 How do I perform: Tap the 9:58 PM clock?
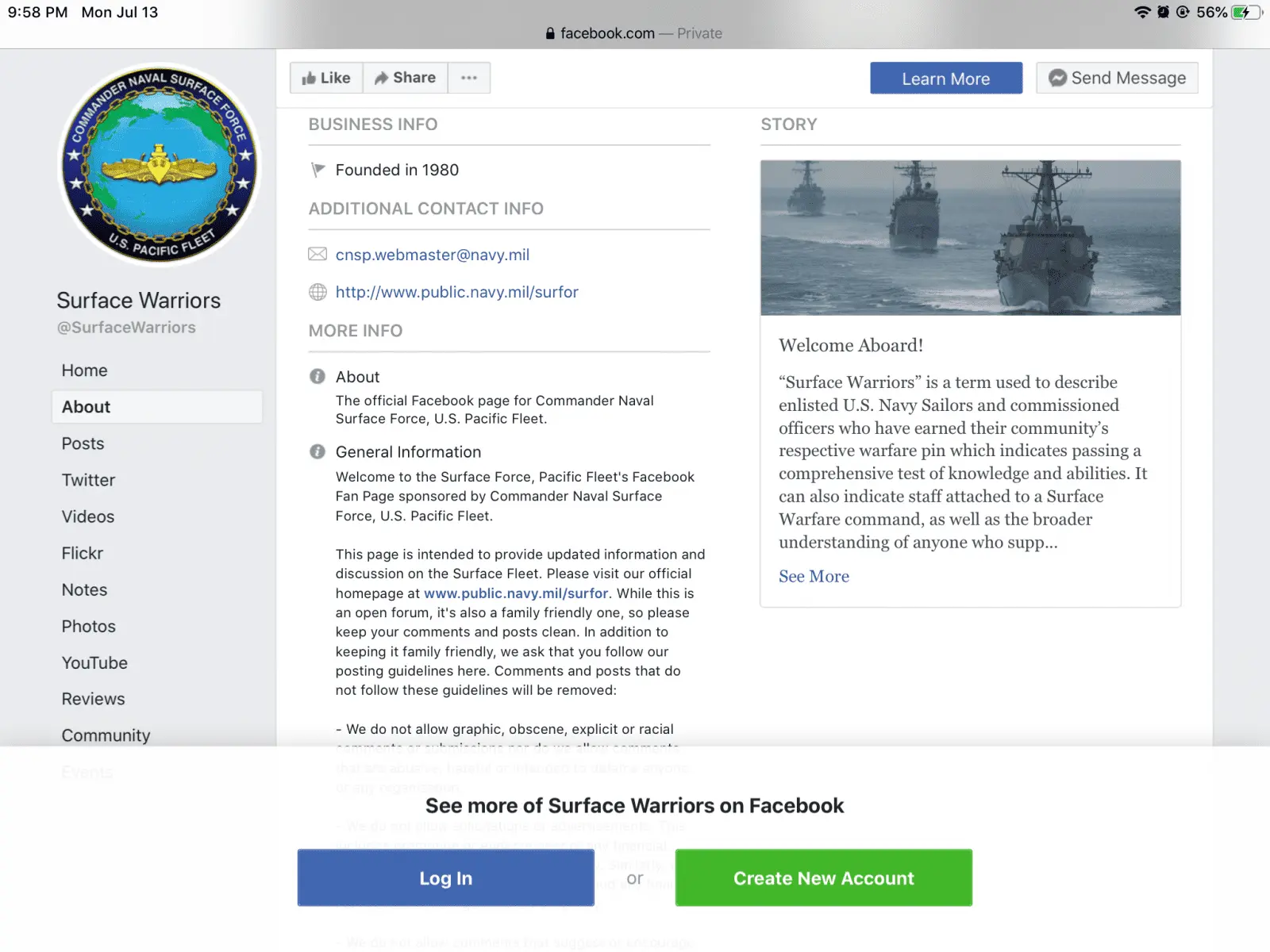(x=37, y=12)
